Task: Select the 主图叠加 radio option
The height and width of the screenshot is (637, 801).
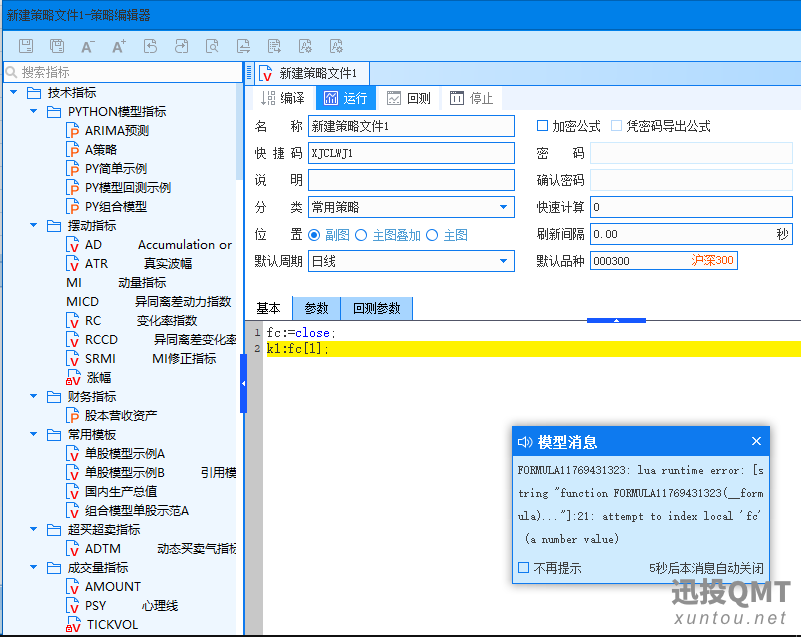Action: (363, 235)
